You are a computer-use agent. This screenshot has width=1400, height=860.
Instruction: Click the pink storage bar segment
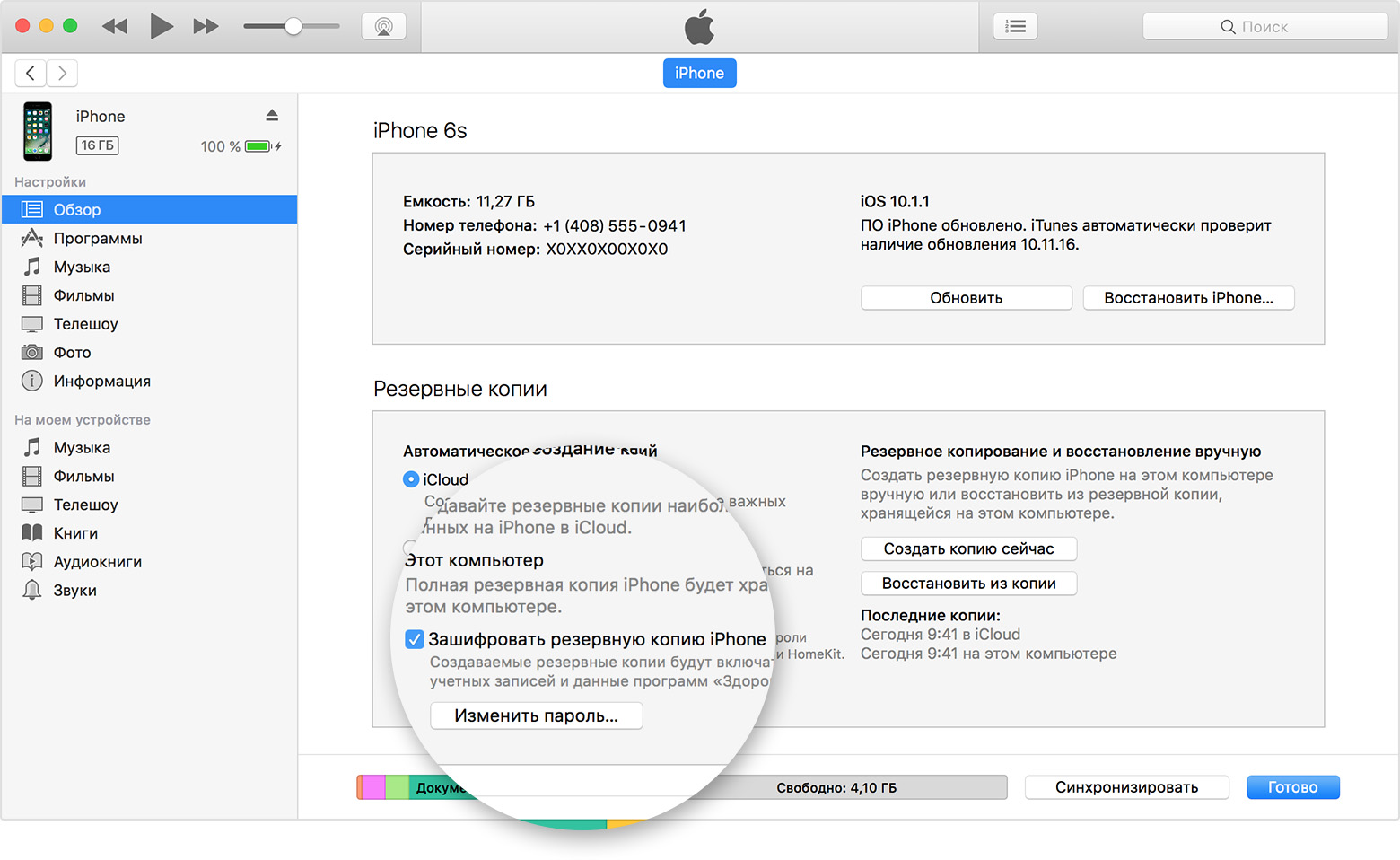click(x=373, y=787)
